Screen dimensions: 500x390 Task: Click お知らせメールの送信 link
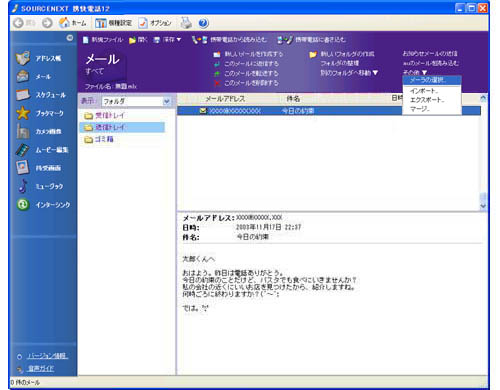click(x=430, y=54)
